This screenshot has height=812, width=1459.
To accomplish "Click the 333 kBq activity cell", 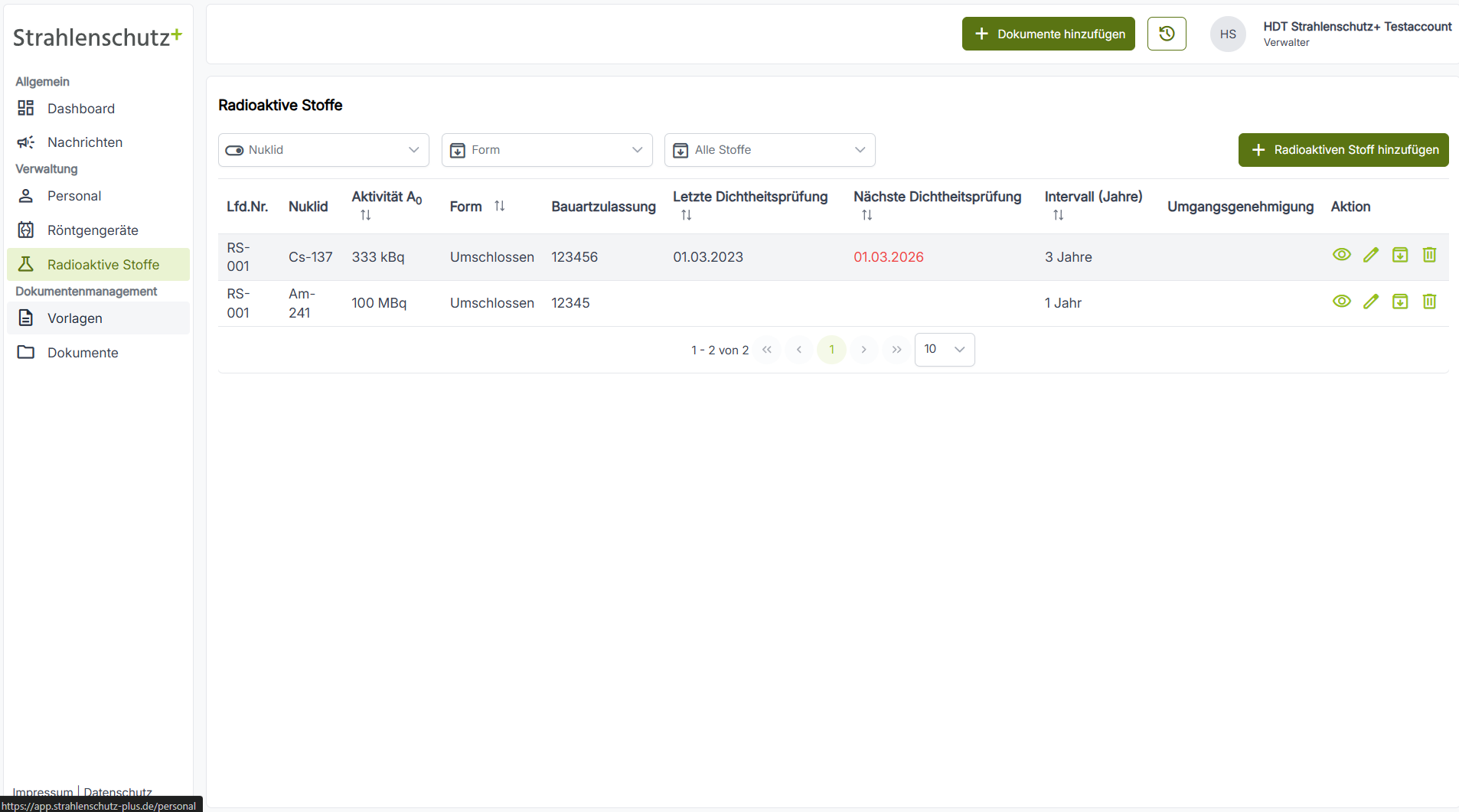I will pyautogui.click(x=378, y=257).
